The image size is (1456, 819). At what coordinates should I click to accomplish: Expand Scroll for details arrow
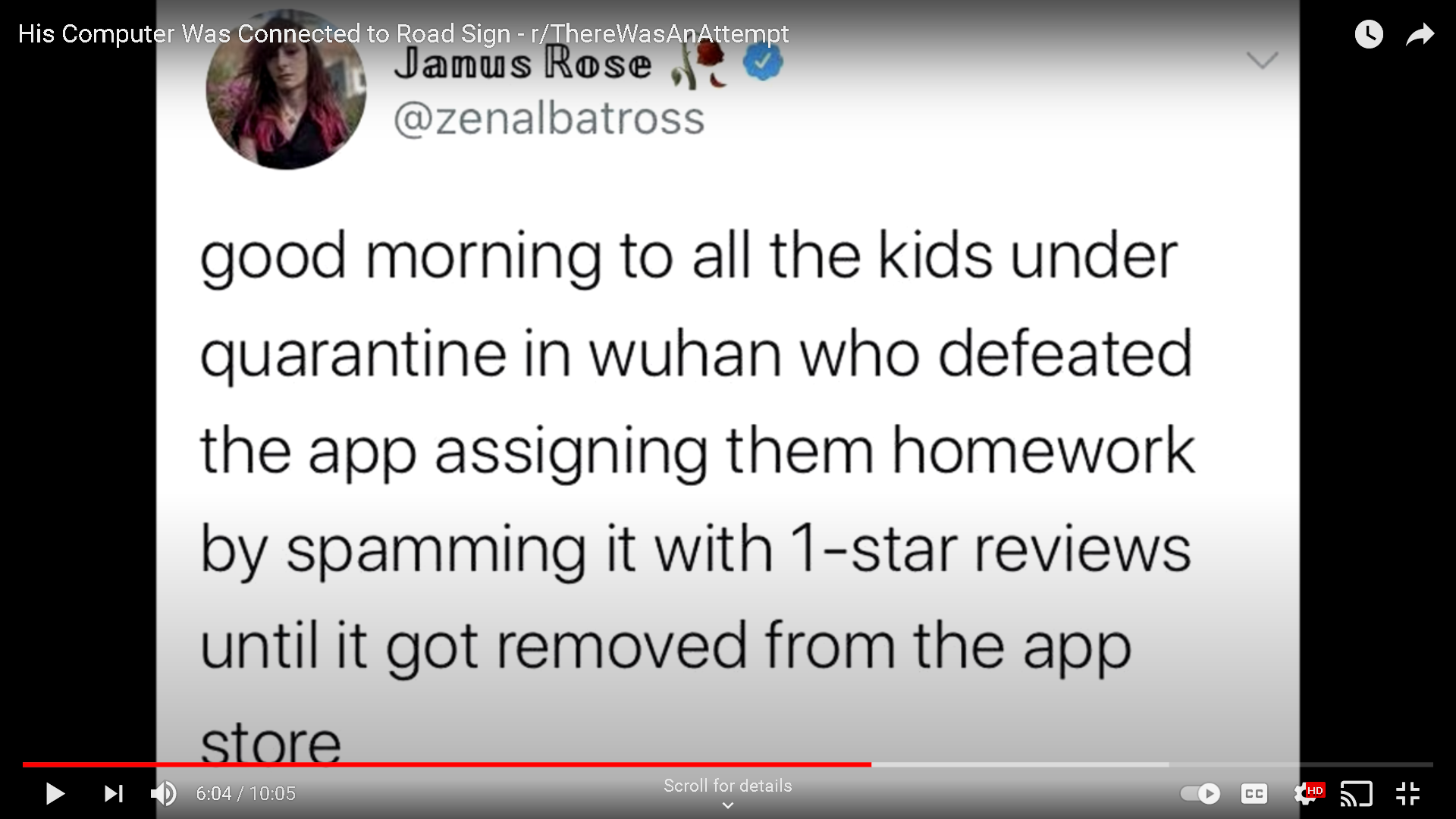728,805
